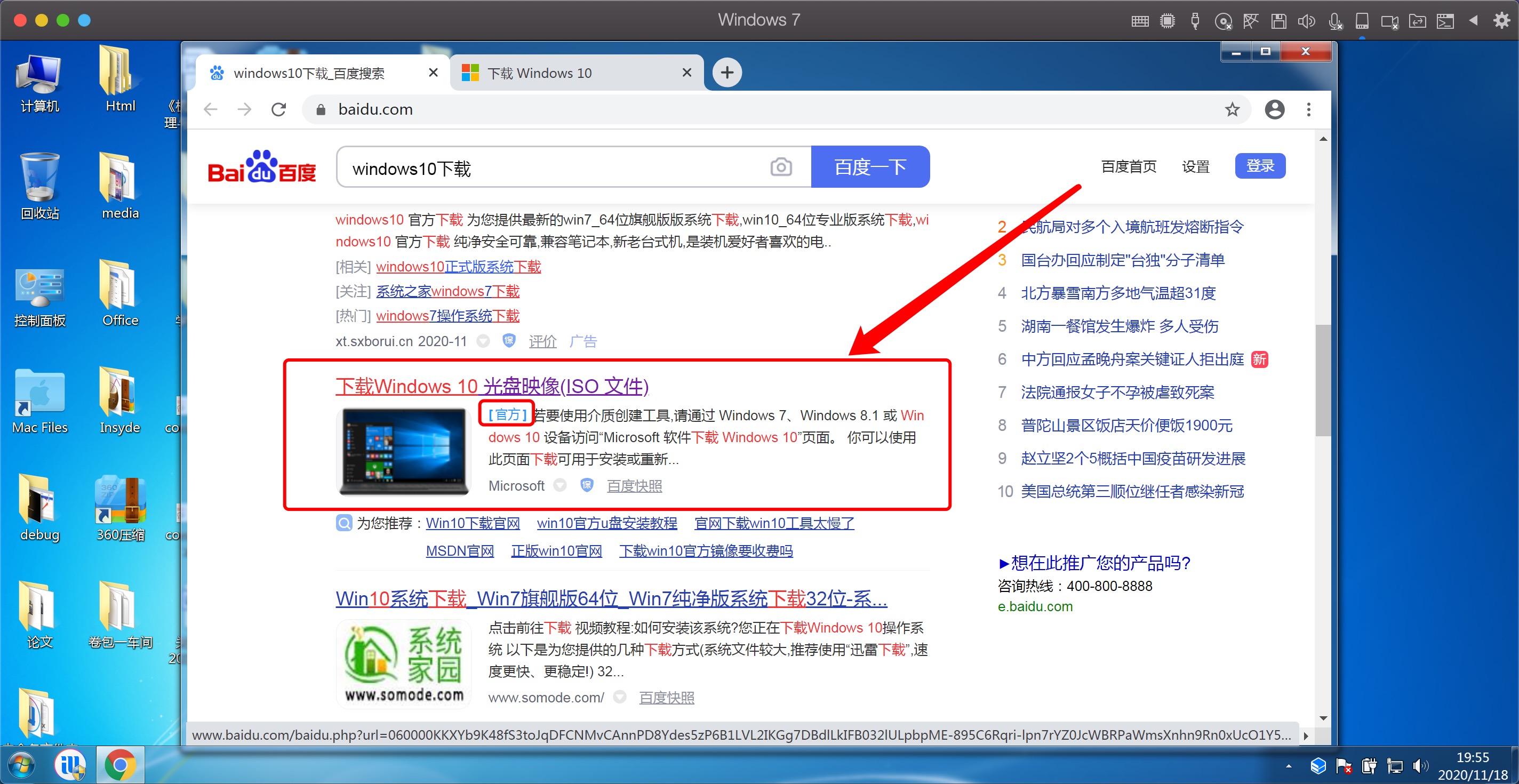Click the VM sound device icon

pyautogui.click(x=1306, y=21)
